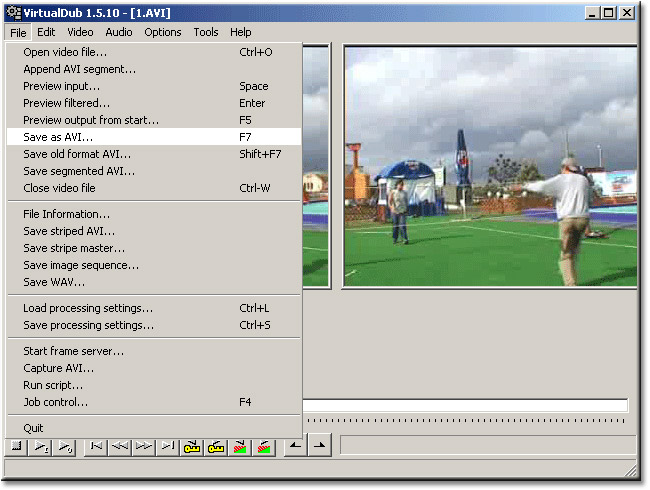
Task: Go to next keyframe
Action: [216, 447]
